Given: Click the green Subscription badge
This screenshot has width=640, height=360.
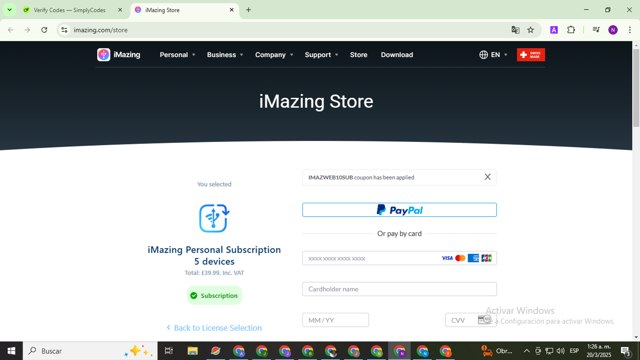Looking at the screenshot, I should 214,296.
